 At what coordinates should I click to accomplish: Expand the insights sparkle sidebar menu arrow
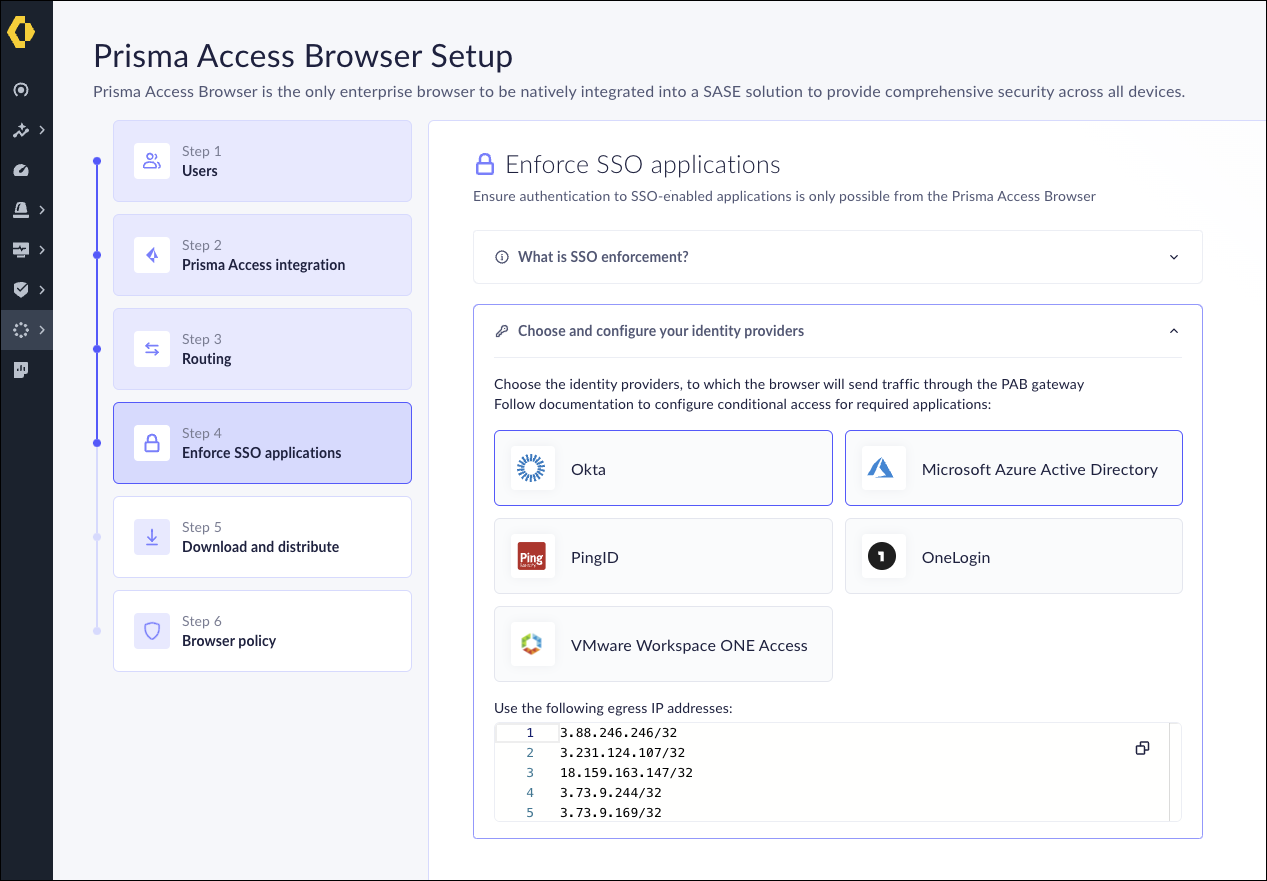tap(42, 130)
